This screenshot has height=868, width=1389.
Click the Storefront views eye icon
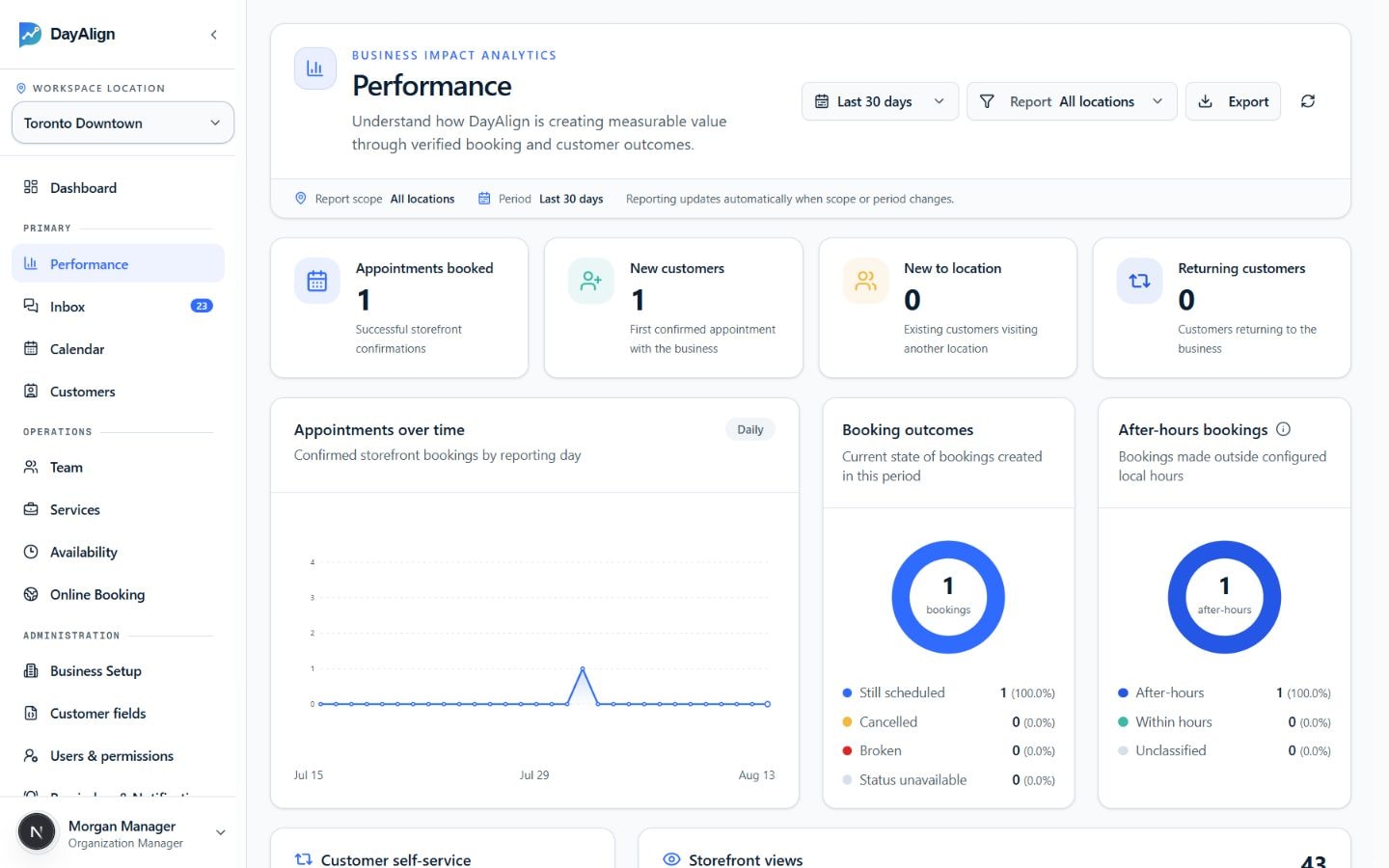coord(671,858)
